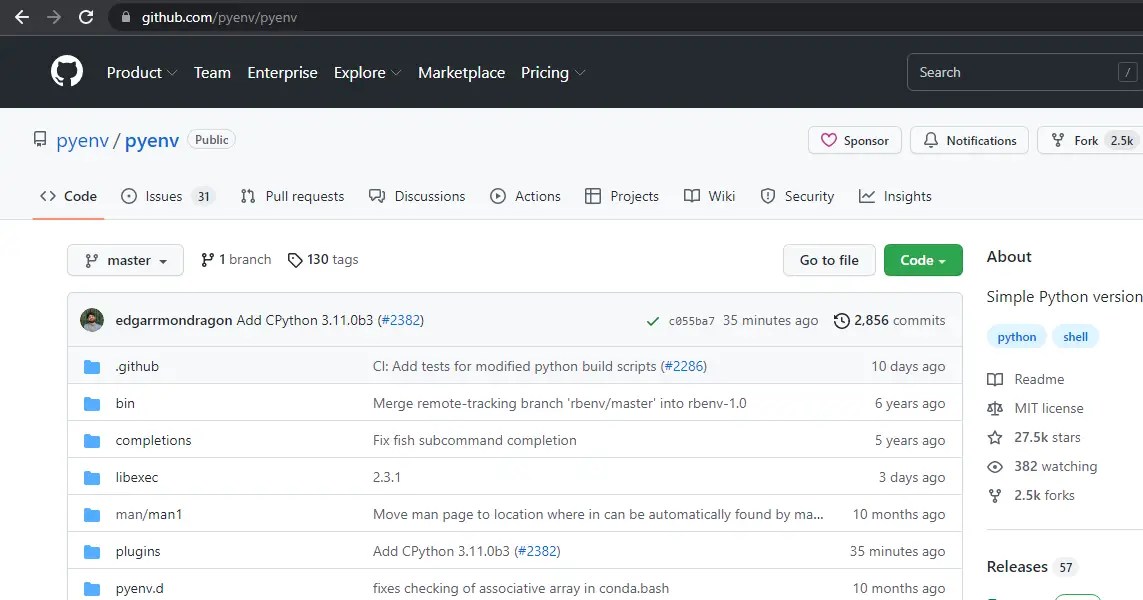Open the edgarrmondragon author link
Viewport: 1143px width, 600px height.
(x=173, y=321)
